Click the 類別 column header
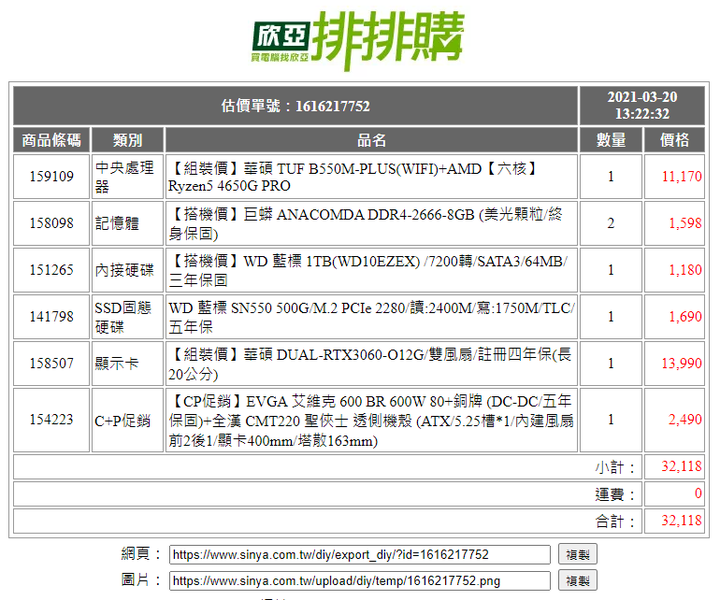 [x=128, y=140]
